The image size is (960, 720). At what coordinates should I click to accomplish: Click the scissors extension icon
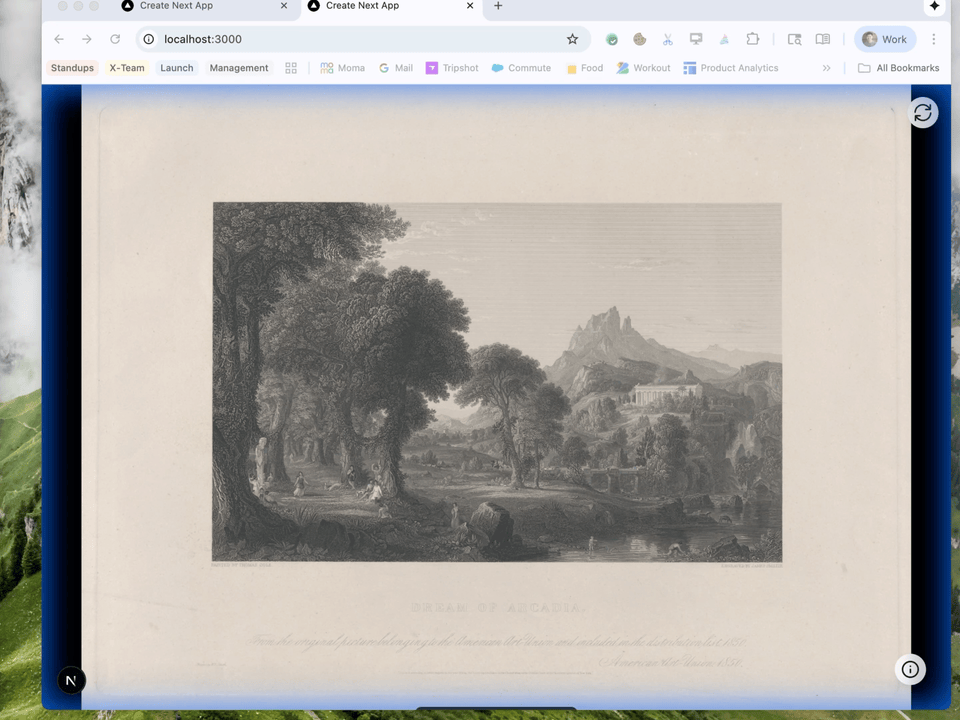tap(668, 39)
